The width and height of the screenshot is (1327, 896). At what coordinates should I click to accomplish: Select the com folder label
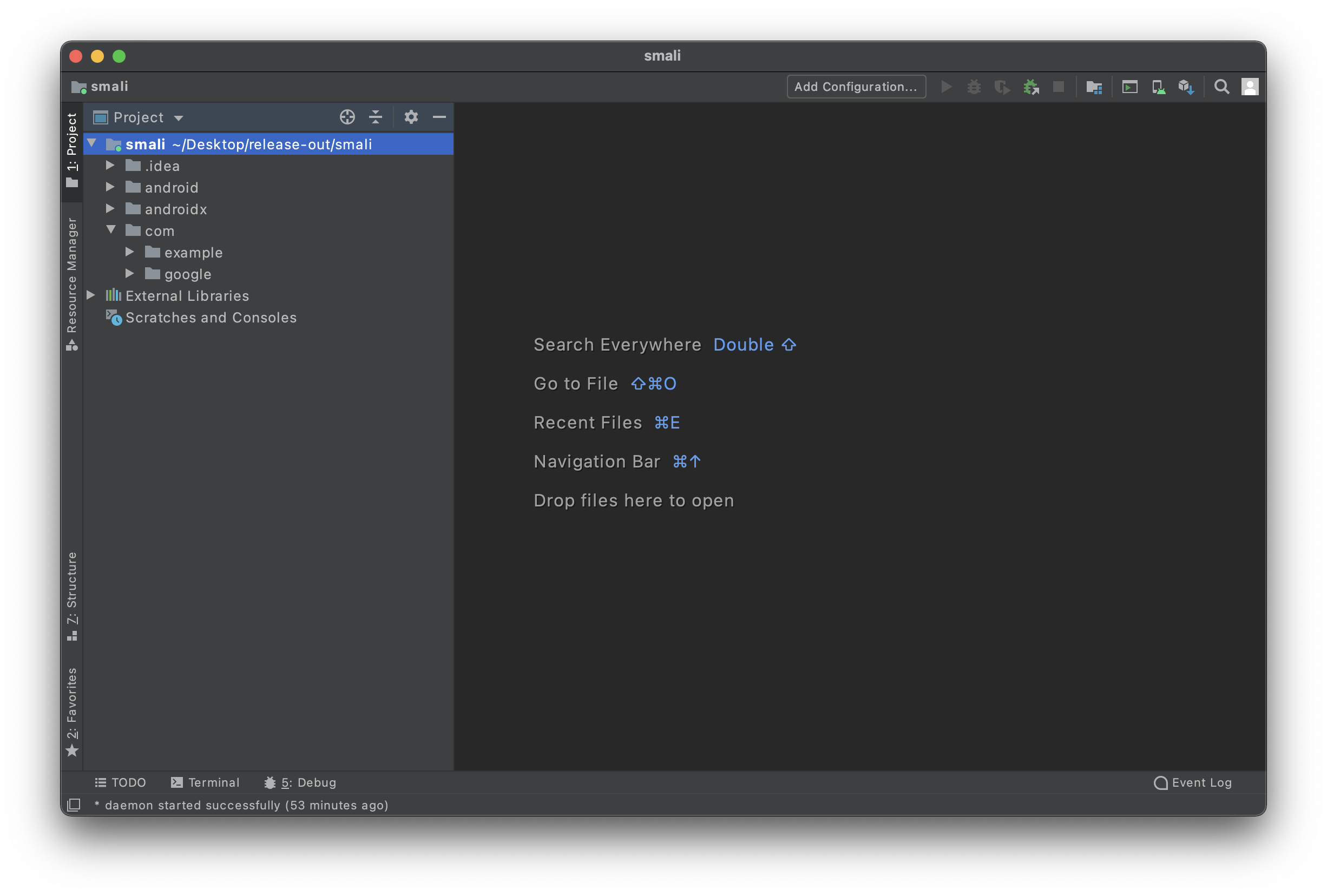click(160, 231)
